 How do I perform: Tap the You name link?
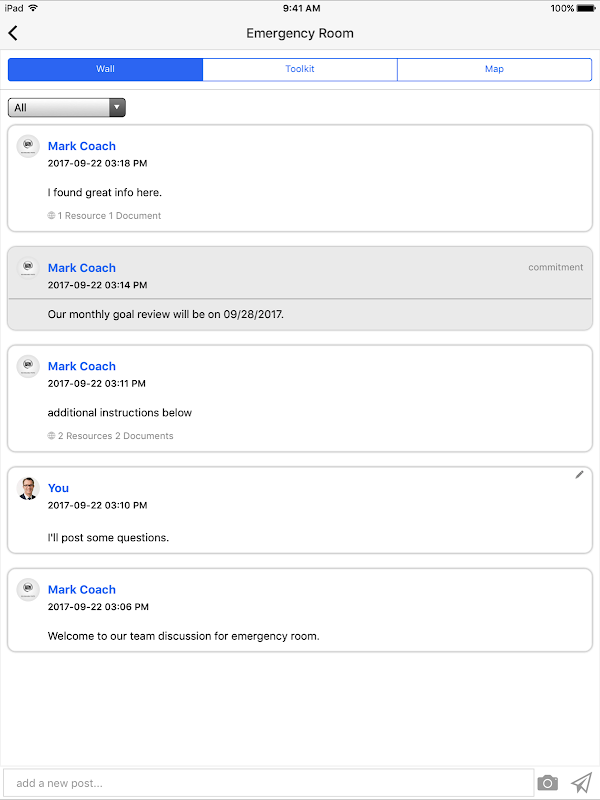coord(59,488)
